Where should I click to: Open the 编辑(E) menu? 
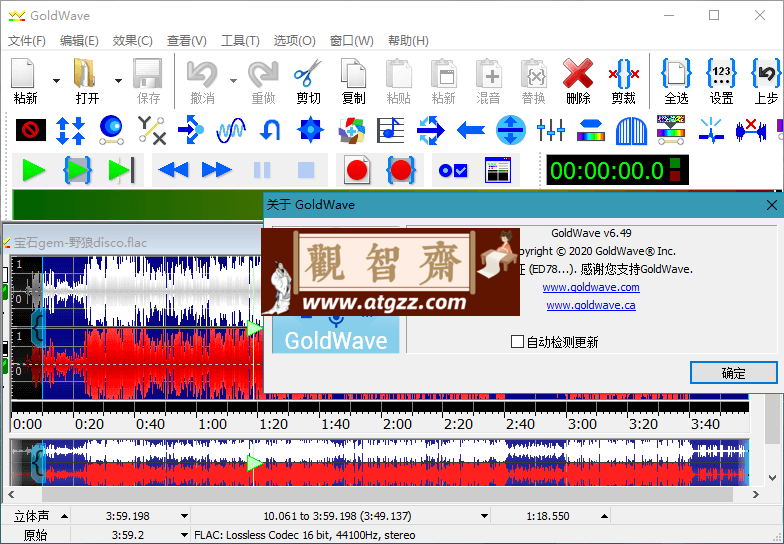[x=79, y=41]
